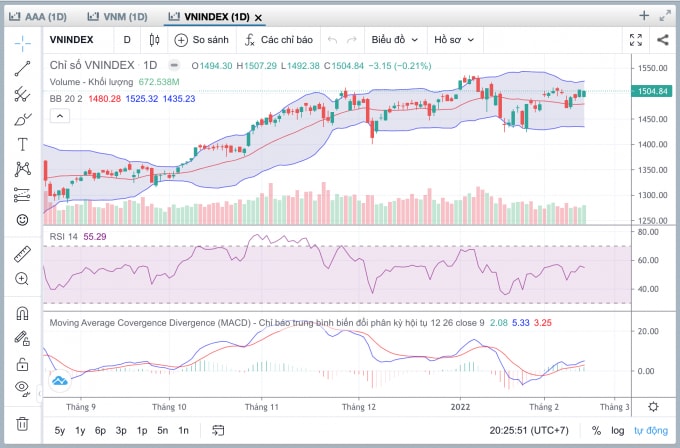Click the 20:25:51 (UTC+7) timezone label
The image size is (680, 448).
click(529, 431)
